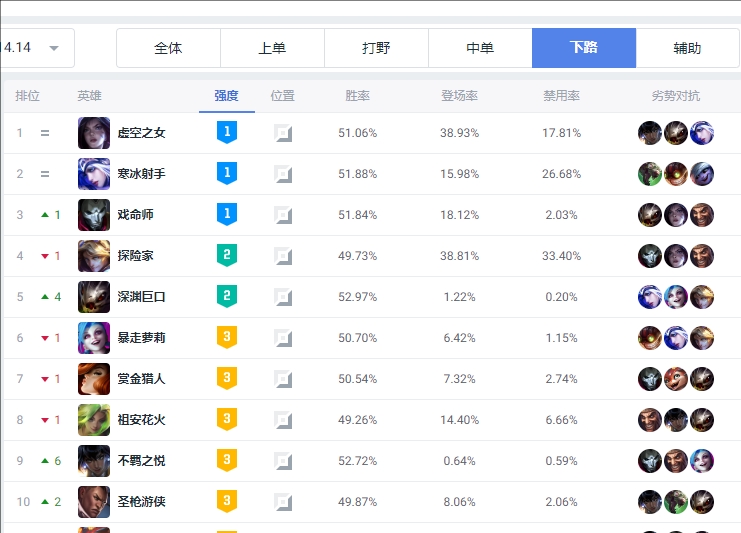
Task: Click first counter champion icon in 祖安花火 row
Action: pos(650,420)
